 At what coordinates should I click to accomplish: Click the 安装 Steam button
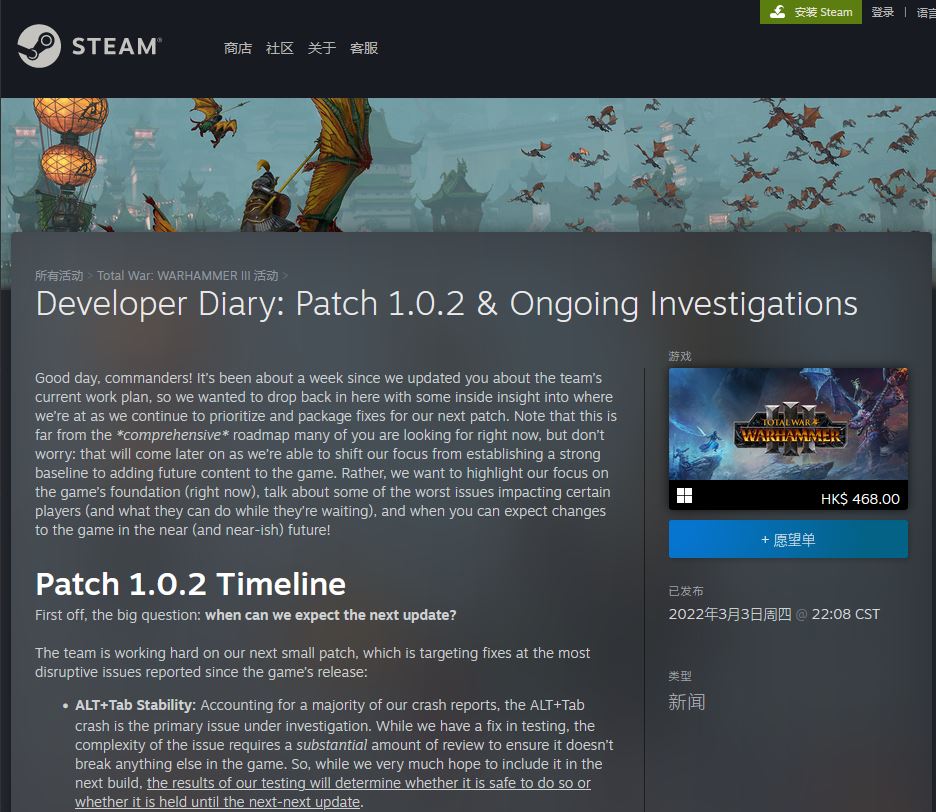(x=811, y=12)
